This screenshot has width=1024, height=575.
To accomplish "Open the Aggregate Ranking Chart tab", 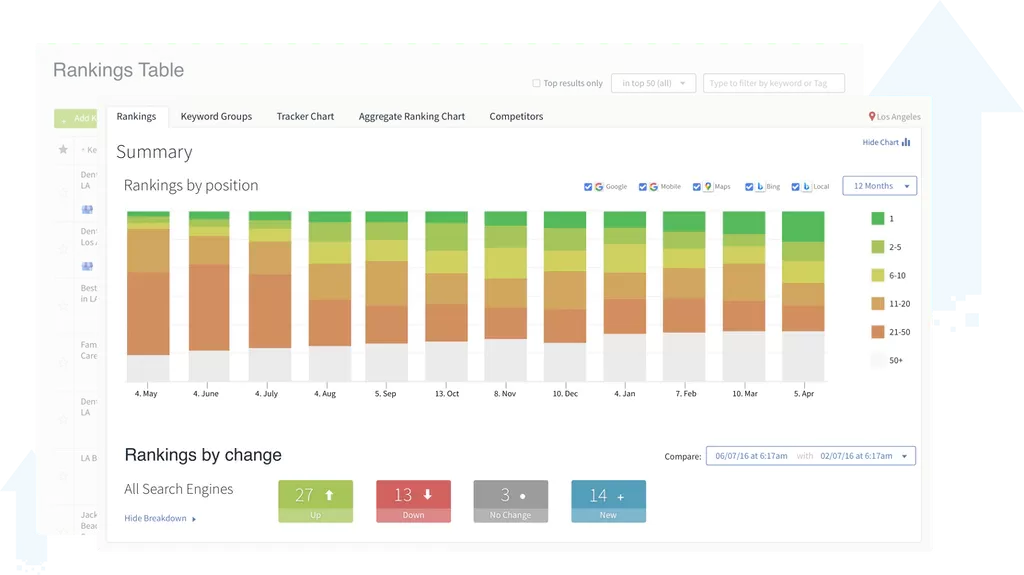I will coord(411,117).
